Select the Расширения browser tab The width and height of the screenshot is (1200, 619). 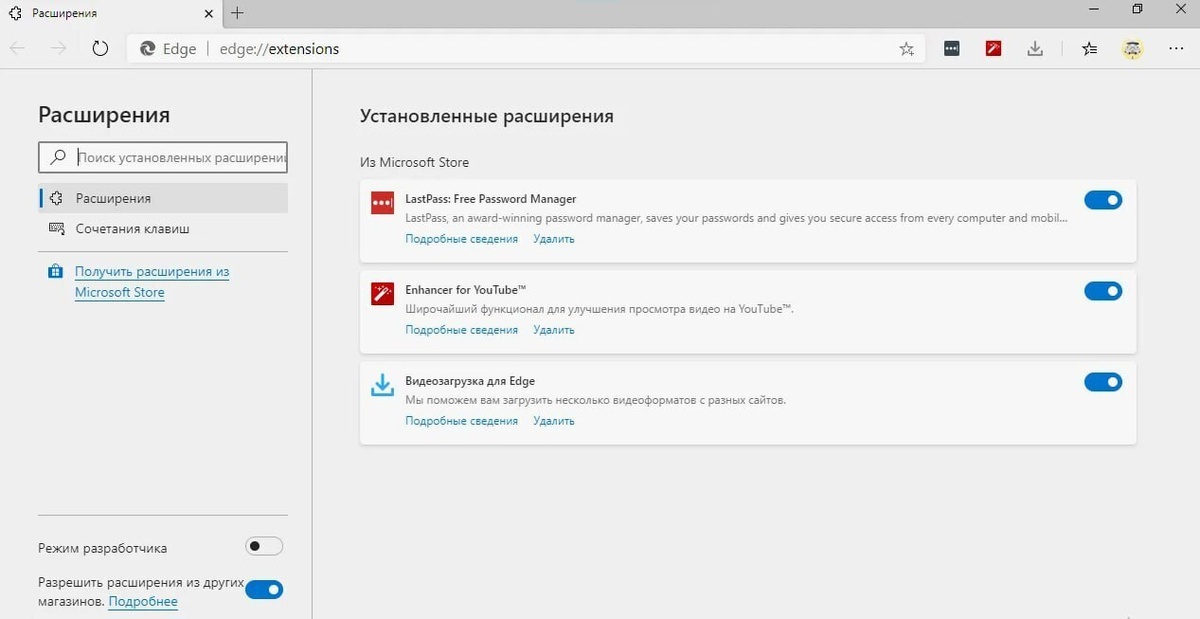tap(110, 14)
